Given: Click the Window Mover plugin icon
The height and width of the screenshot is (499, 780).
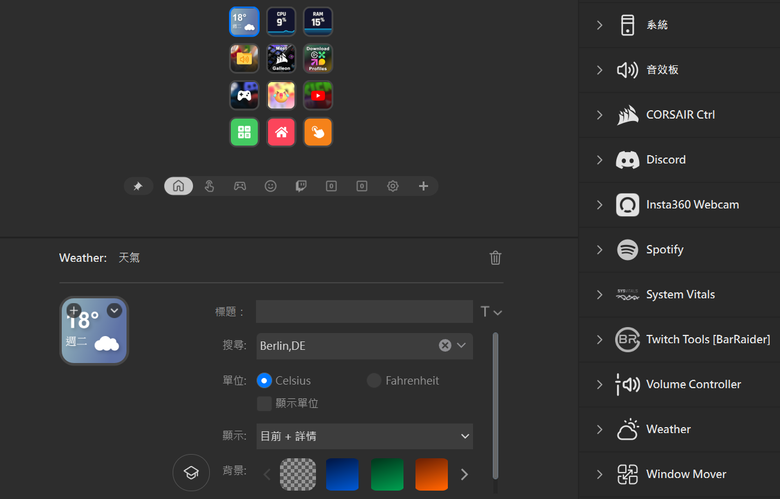Looking at the screenshot, I should click(x=628, y=474).
